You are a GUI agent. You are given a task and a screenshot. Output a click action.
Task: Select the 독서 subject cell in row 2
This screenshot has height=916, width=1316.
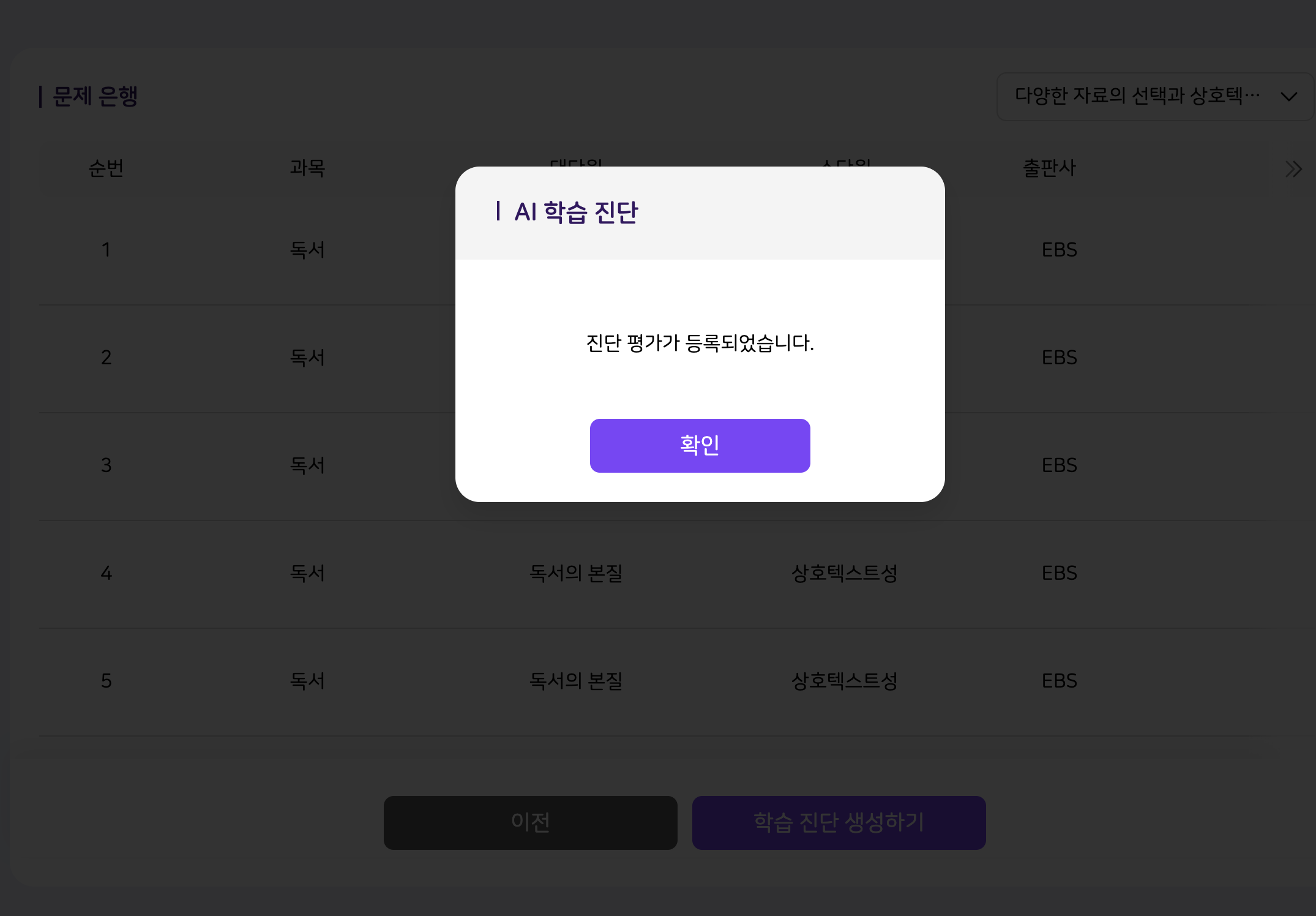[x=307, y=358]
